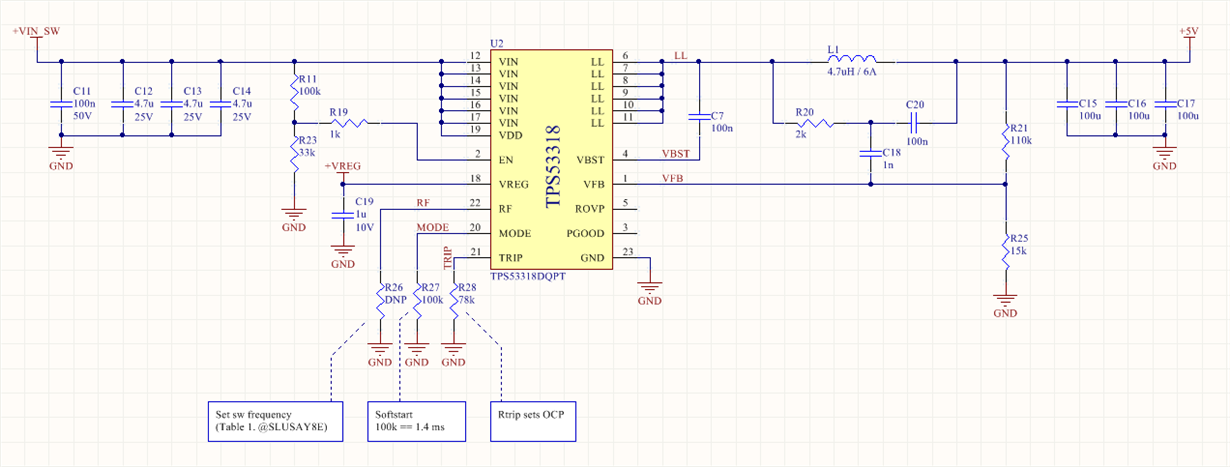The height and width of the screenshot is (467, 1230).
Task: Select resistor R28 symbol
Action: (x=454, y=301)
